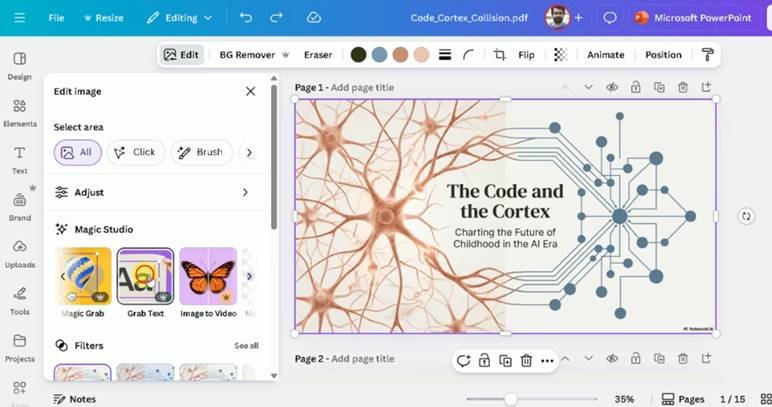
Task: Toggle the lock on Page 1
Action: (x=636, y=88)
